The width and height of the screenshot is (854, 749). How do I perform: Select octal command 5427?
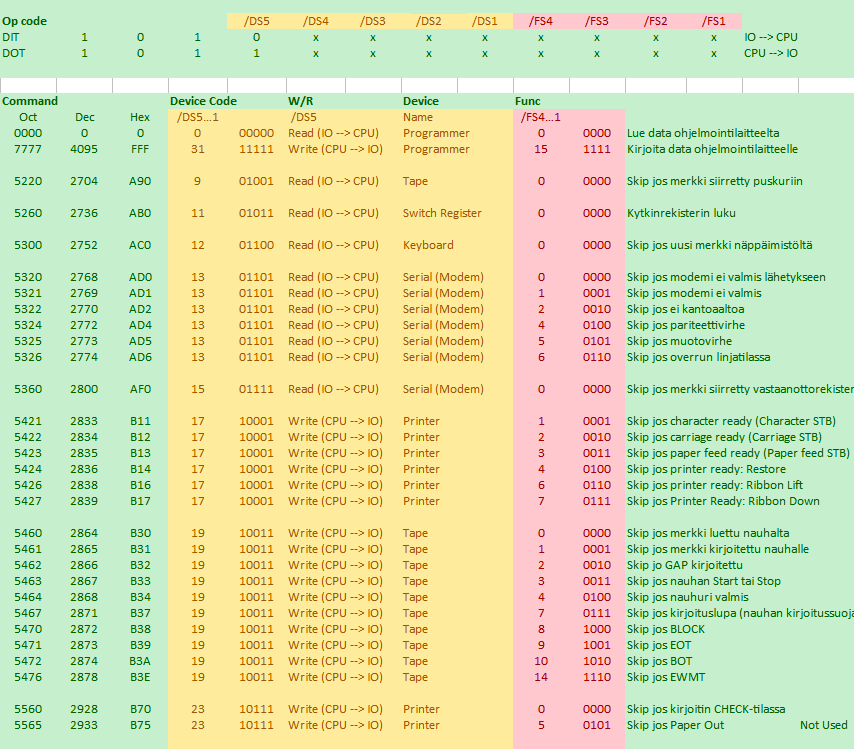[28, 502]
